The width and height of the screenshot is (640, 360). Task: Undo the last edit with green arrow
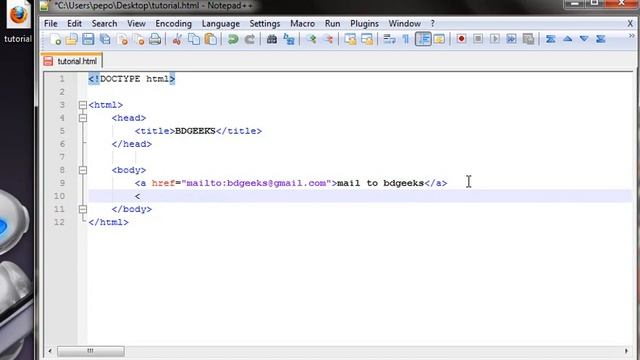point(233,39)
